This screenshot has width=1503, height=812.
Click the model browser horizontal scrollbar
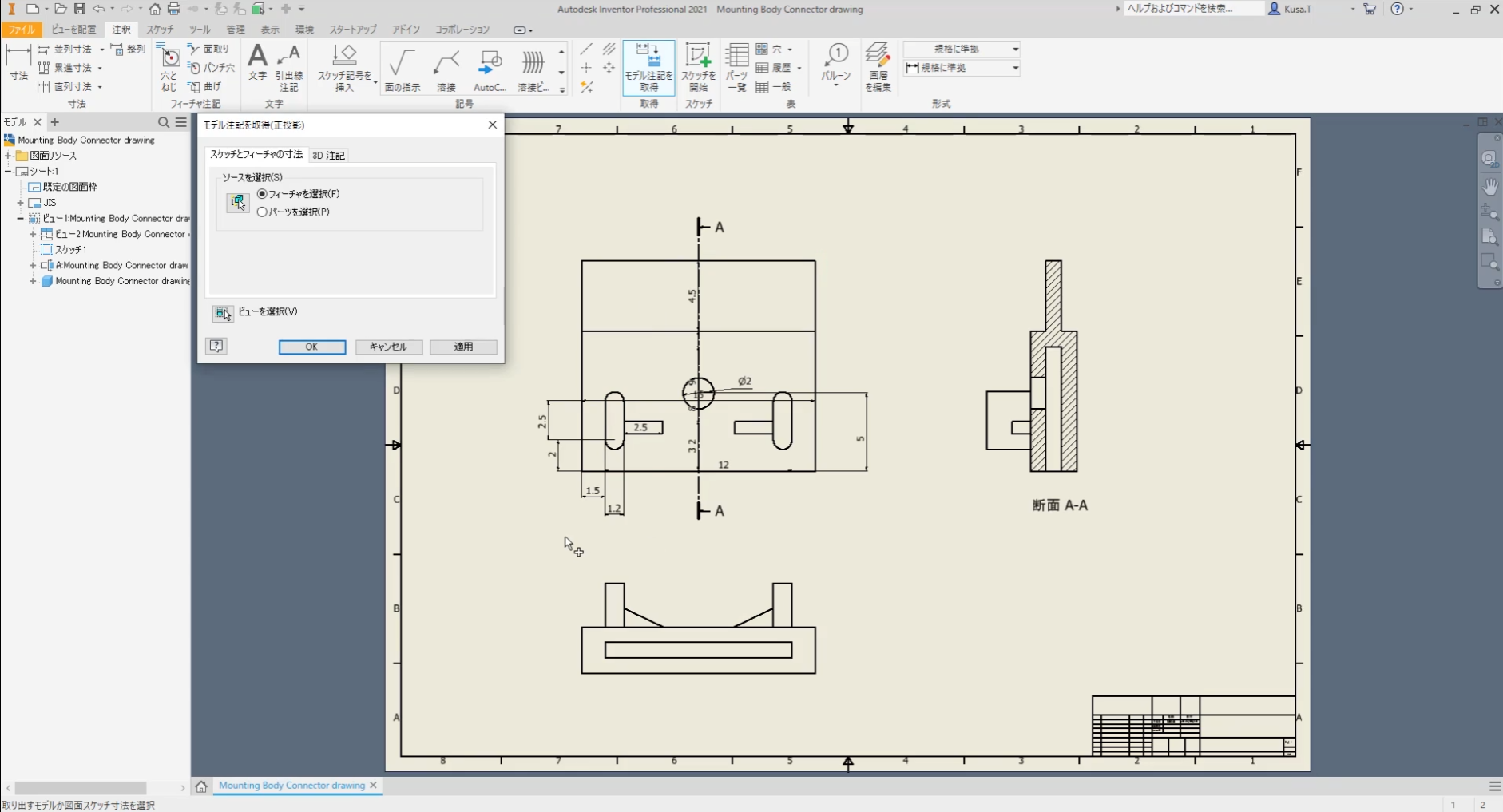pyautogui.click(x=80, y=788)
